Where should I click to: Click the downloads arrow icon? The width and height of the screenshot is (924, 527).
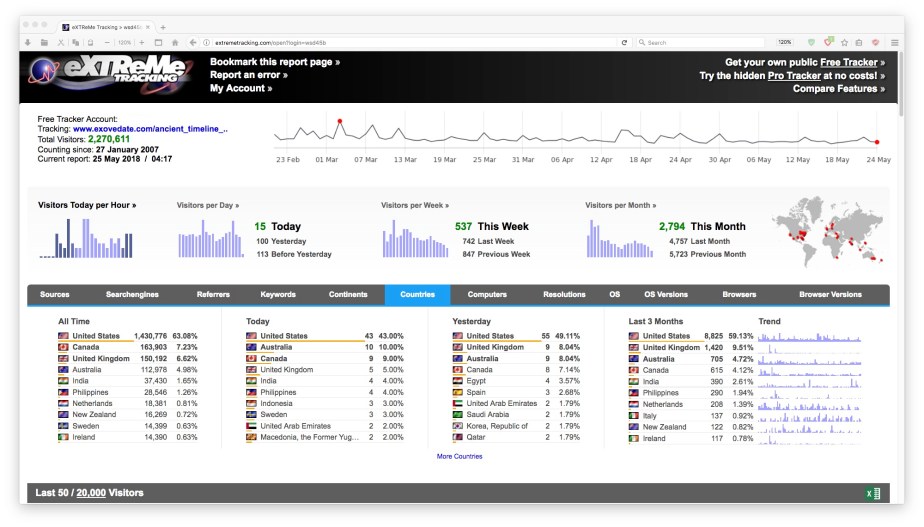pos(28,43)
